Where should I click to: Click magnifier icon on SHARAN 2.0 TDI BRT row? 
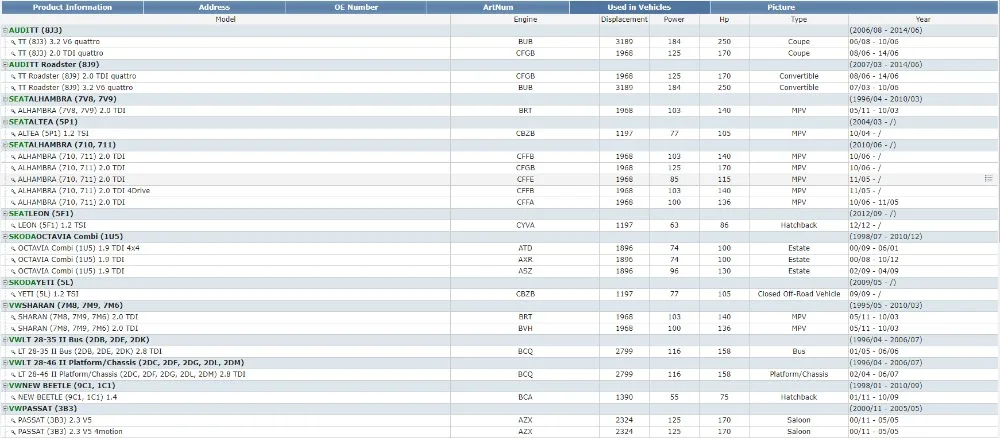tap(13, 317)
